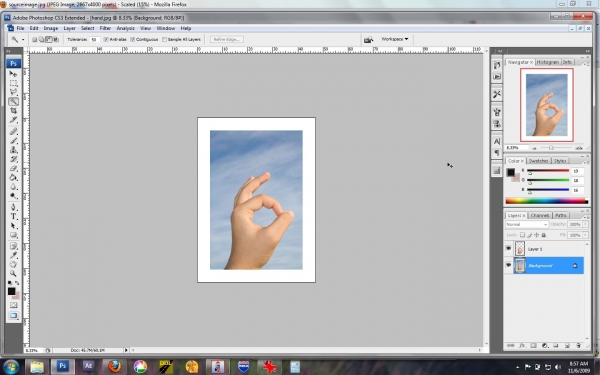Switch to the Histogram tab
This screenshot has height=375, width=600.
(x=547, y=62)
